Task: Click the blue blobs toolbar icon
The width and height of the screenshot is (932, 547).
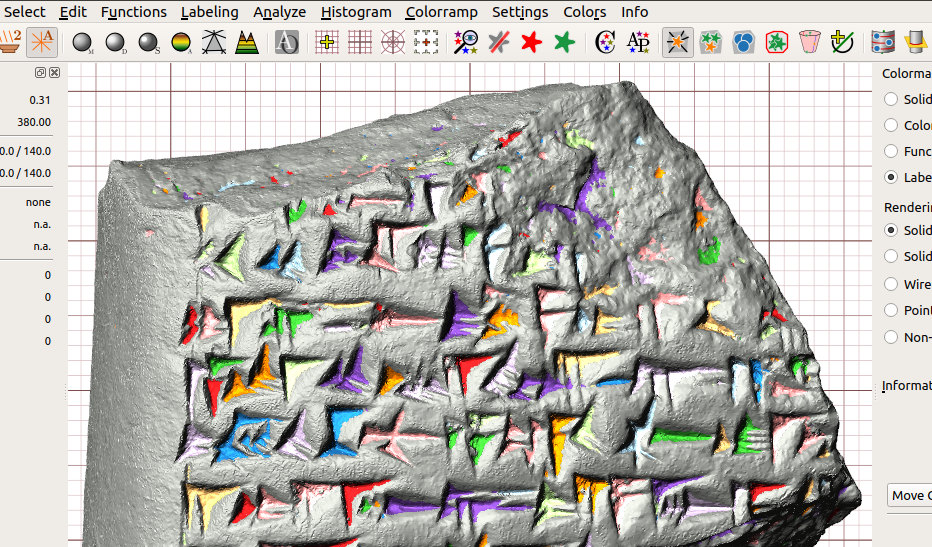Action: pyautogui.click(x=743, y=42)
